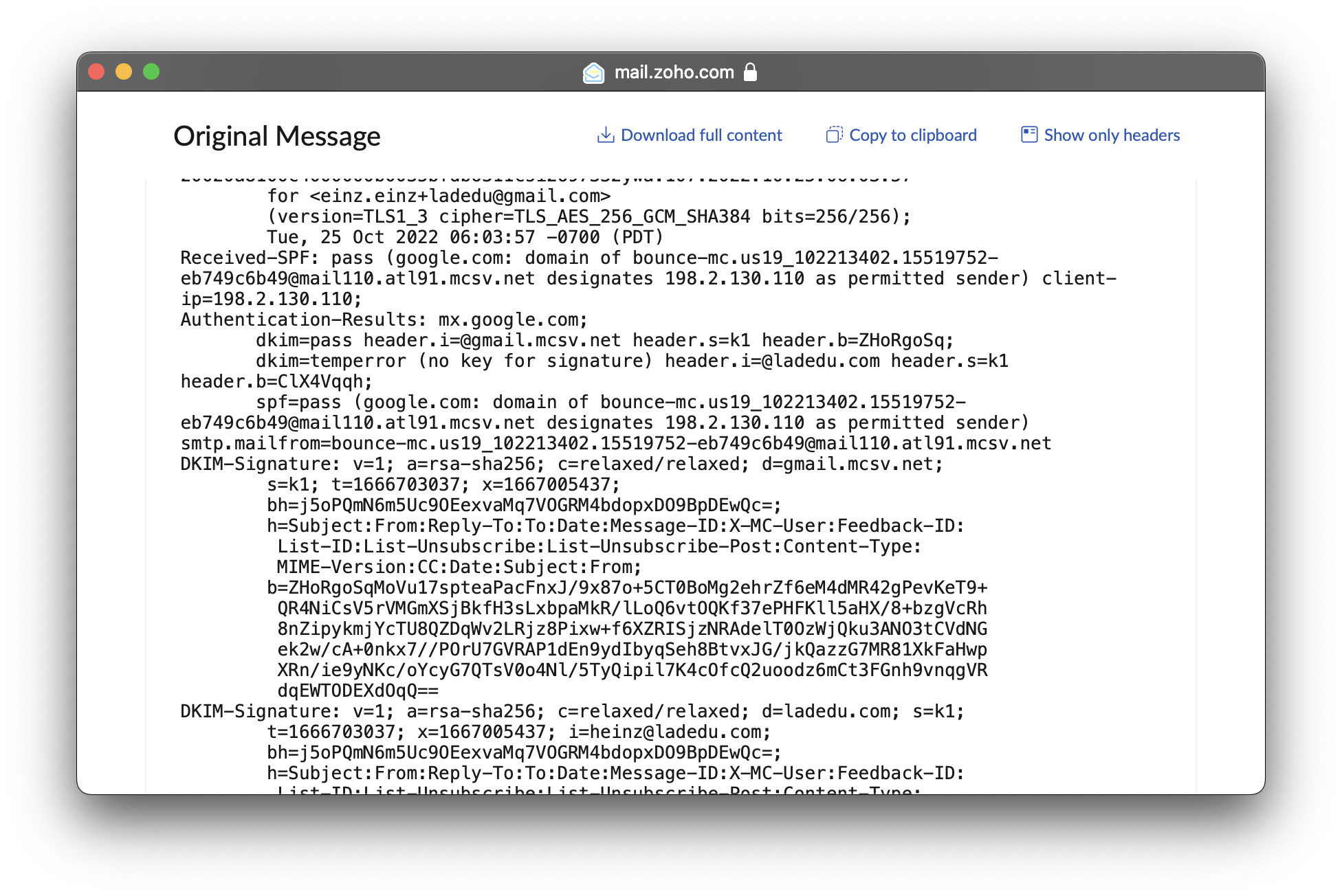Click the Received-SPF: pass line
This screenshot has height=896, width=1342.
click(589, 258)
